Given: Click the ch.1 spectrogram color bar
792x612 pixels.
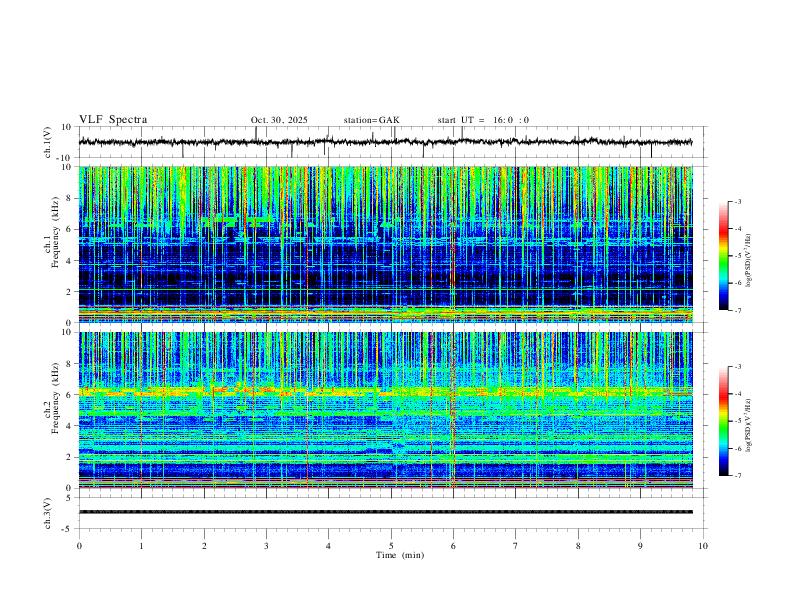Looking at the screenshot, I should 723,256.
